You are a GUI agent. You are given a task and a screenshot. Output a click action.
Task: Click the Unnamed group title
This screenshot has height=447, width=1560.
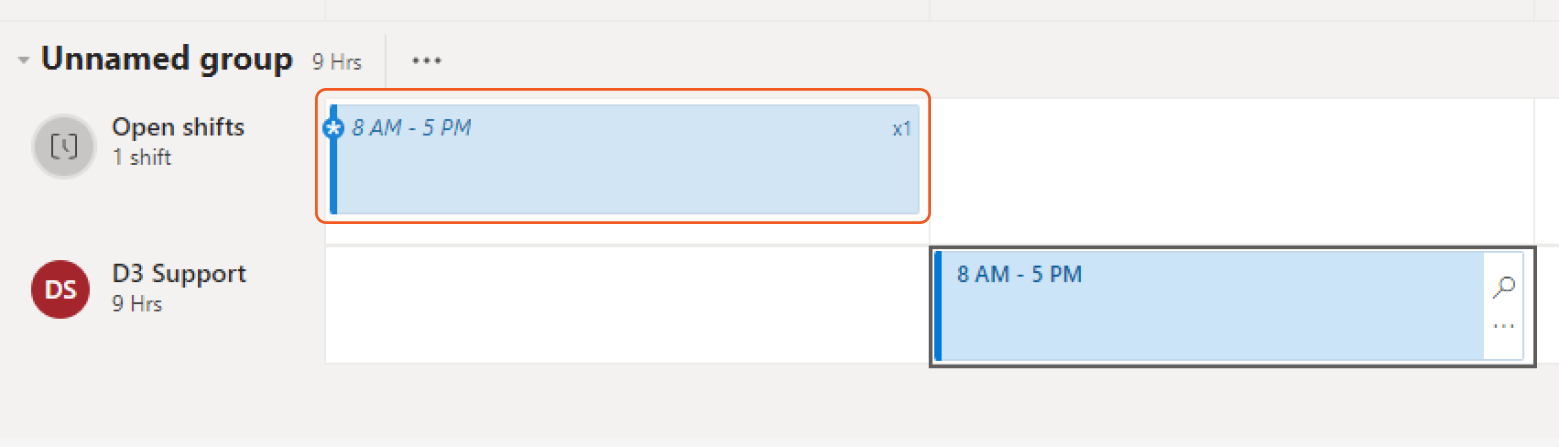[x=167, y=60]
